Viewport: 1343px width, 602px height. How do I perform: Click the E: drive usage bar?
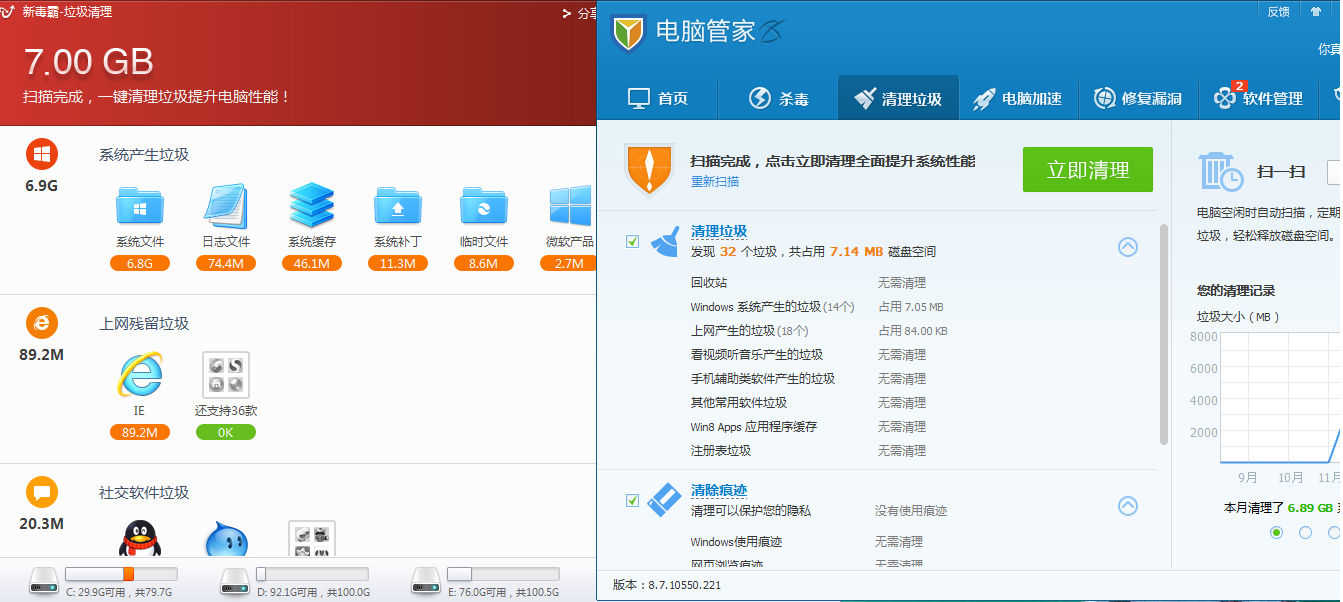point(503,574)
